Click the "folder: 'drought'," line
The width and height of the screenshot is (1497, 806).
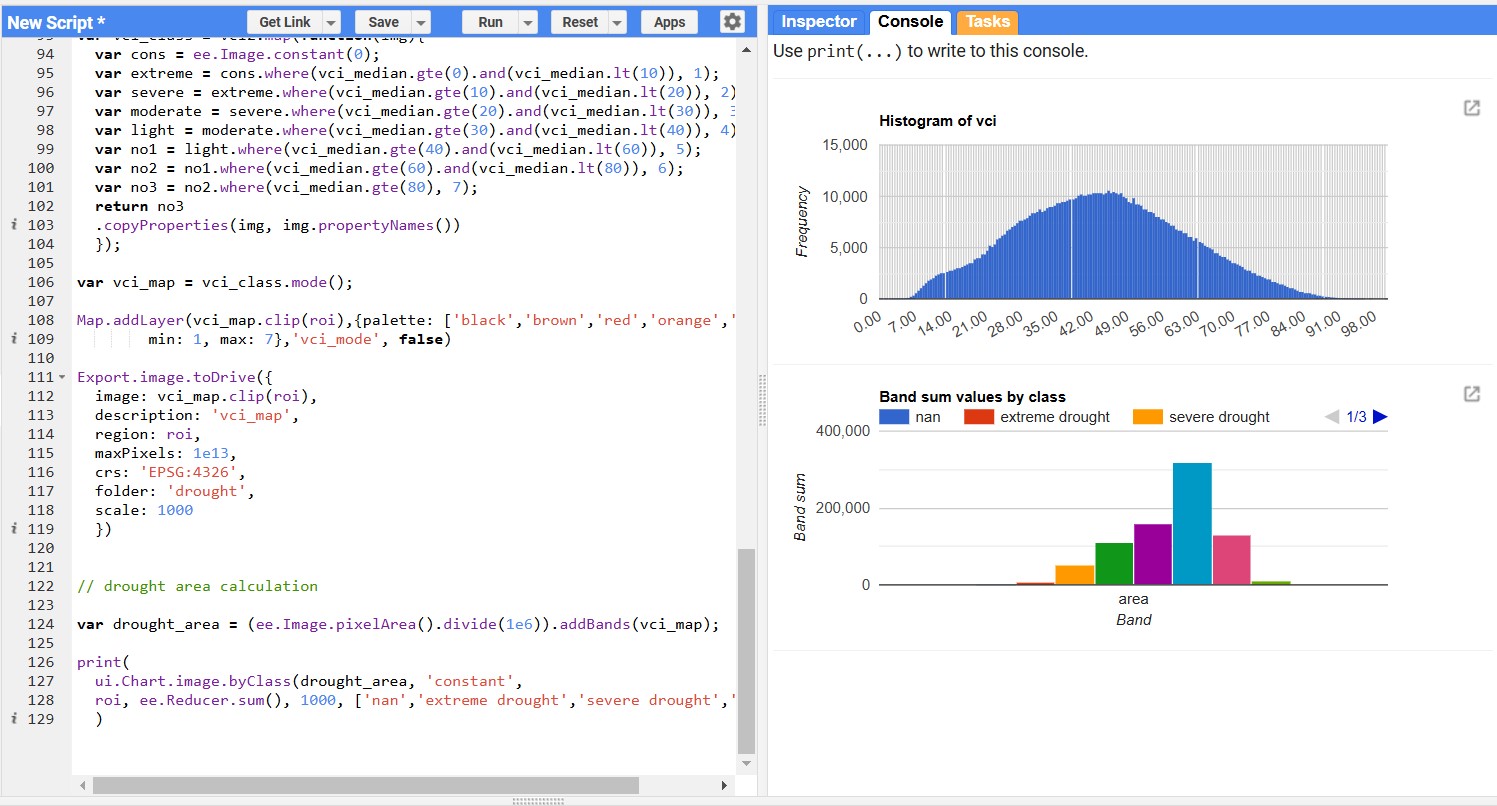175,491
